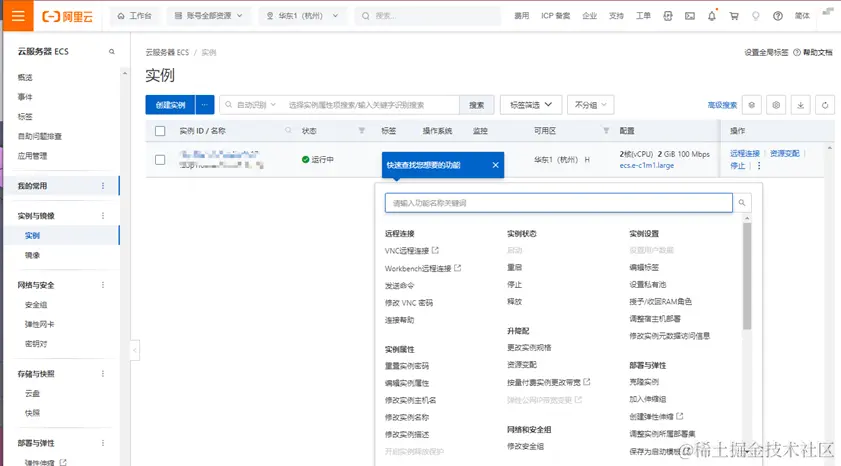Click the 搜索 button

tap(476, 105)
